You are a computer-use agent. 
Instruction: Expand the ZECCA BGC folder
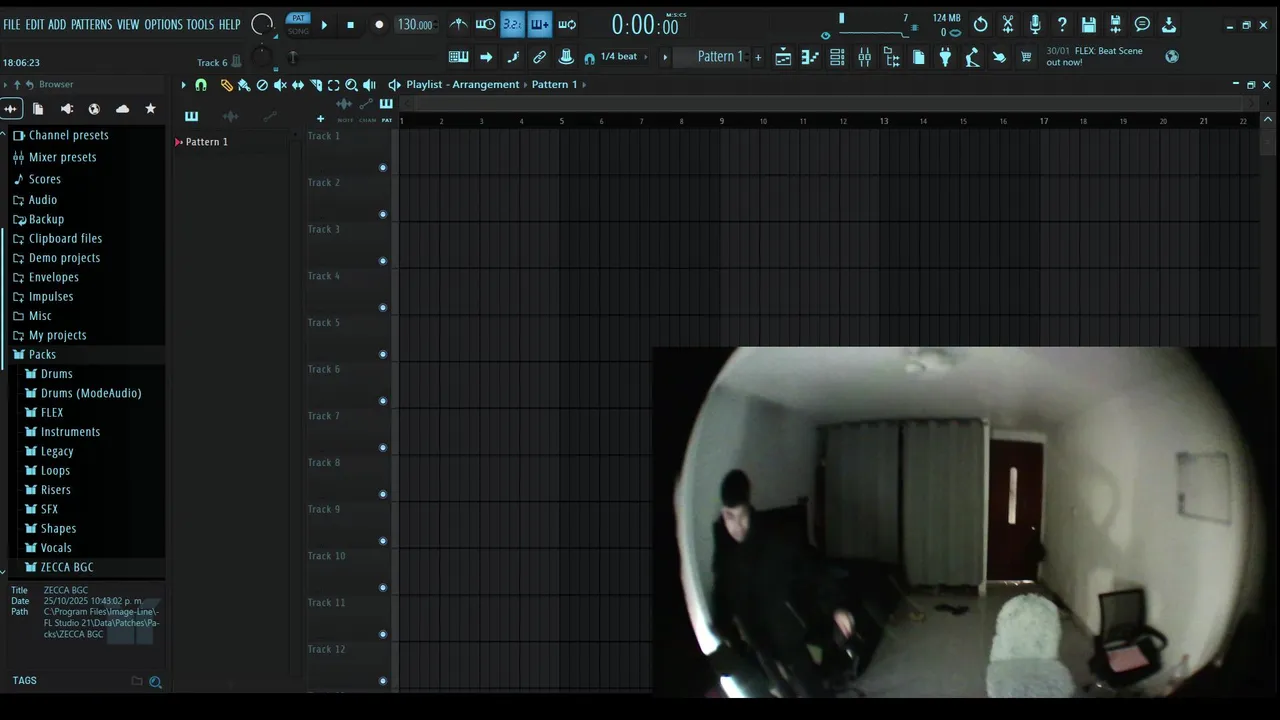(66, 567)
